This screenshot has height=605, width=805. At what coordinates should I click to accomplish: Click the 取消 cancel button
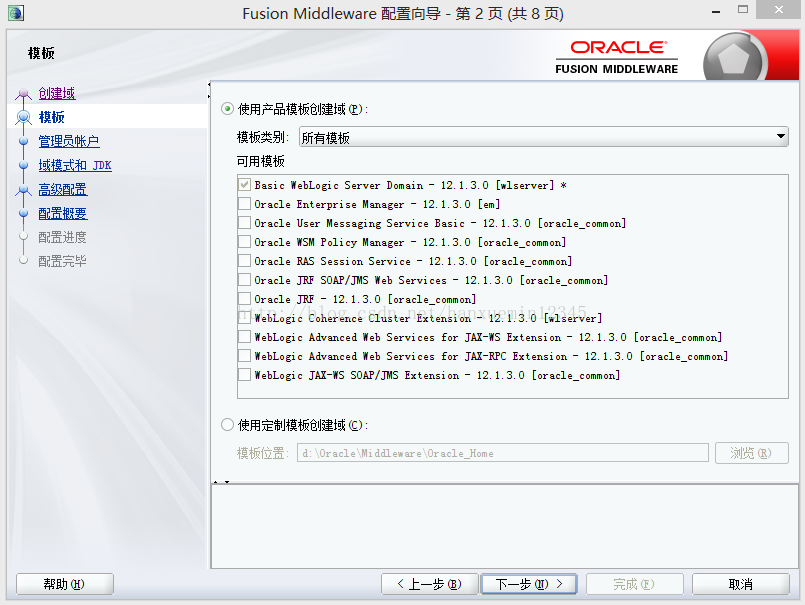740,584
